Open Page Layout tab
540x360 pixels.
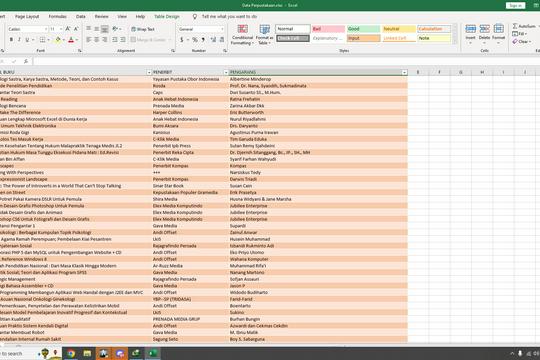[27, 17]
